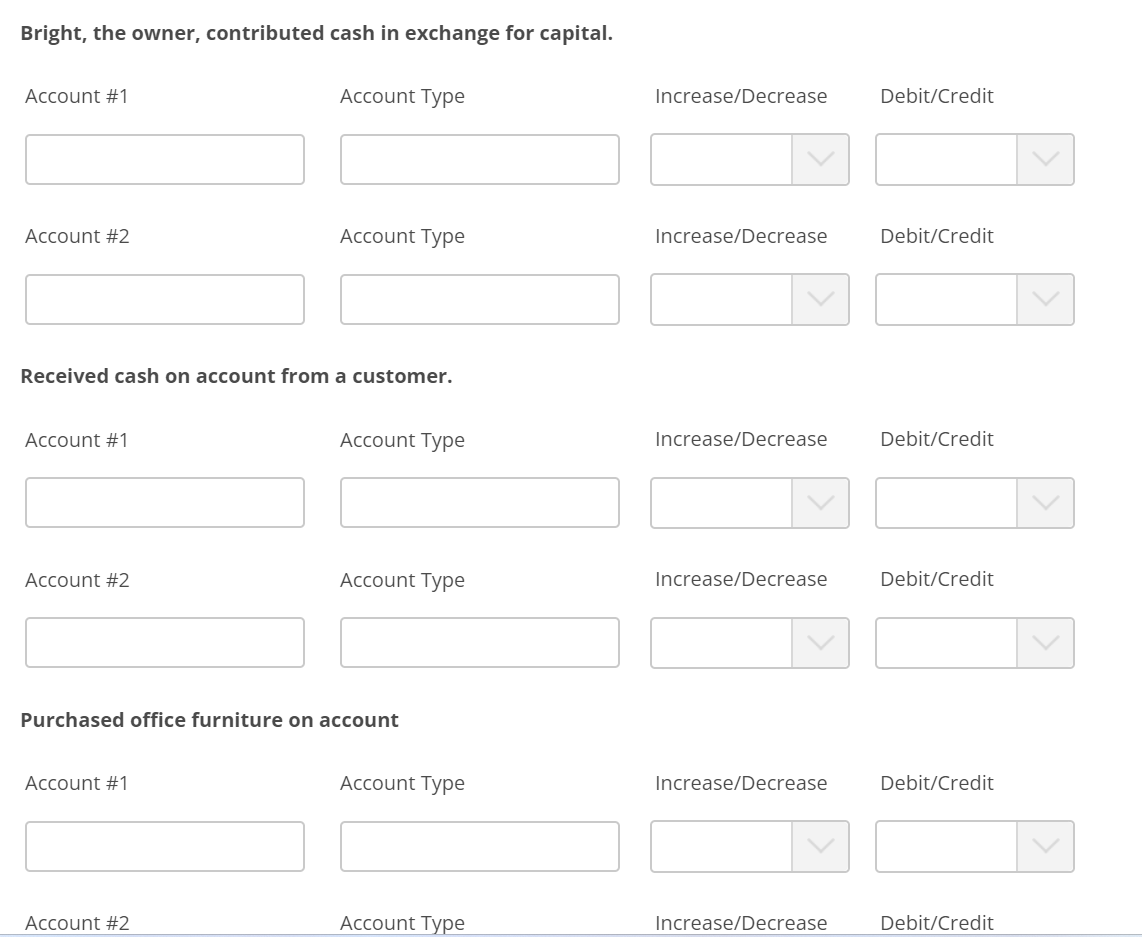Expand the Debit/Credit dropdown for cash received Account #1

click(x=1044, y=503)
